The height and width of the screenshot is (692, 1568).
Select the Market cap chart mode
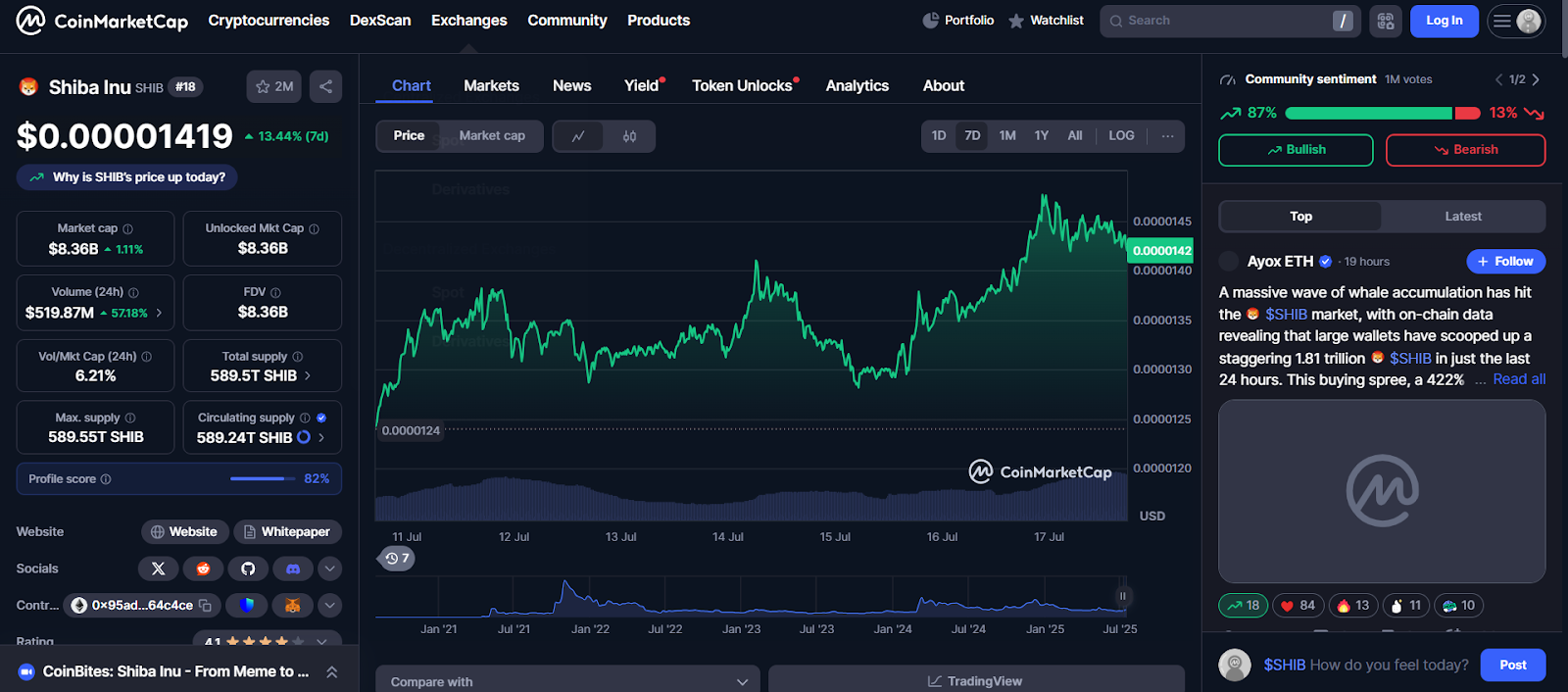[x=492, y=136]
